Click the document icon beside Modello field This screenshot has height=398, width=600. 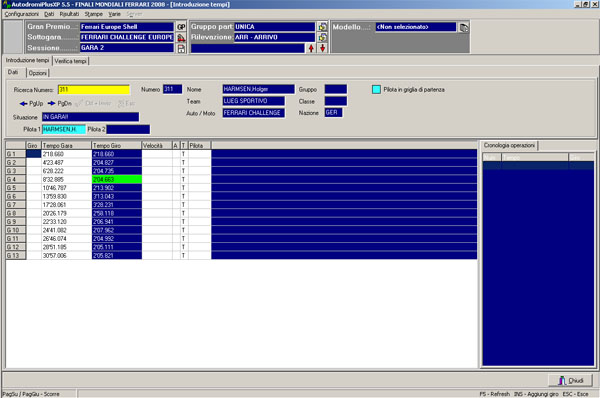point(463,28)
